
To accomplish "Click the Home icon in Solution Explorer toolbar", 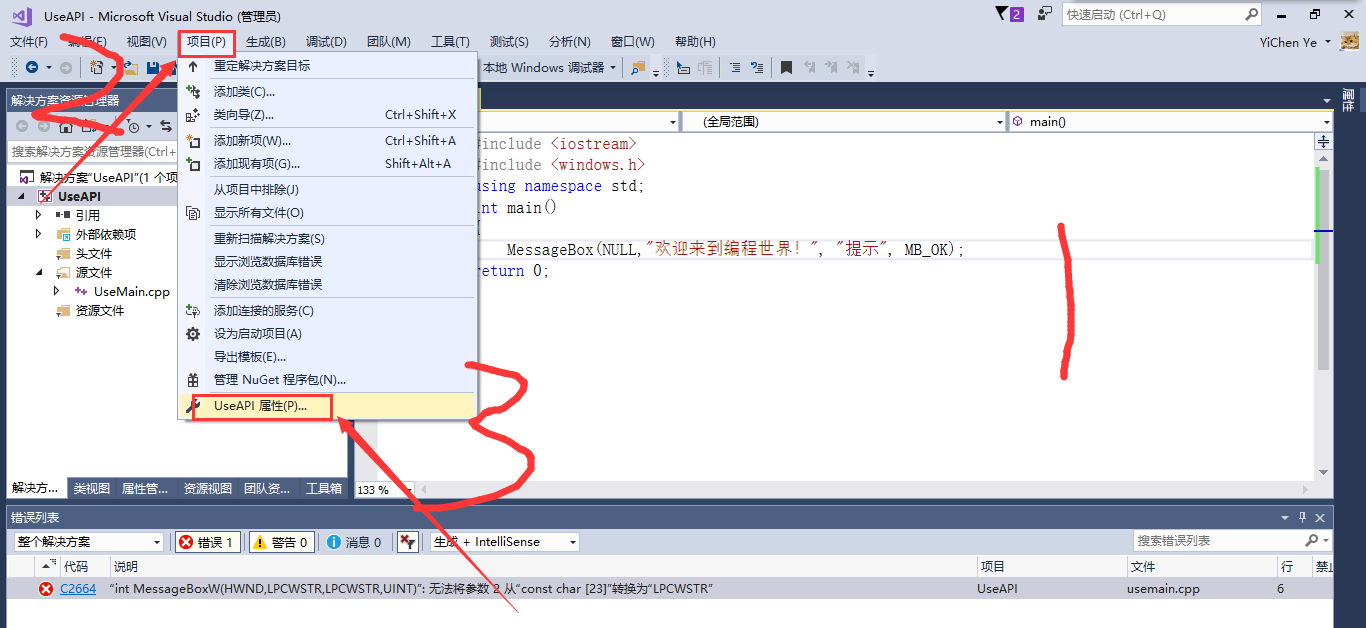I will click(x=66, y=128).
